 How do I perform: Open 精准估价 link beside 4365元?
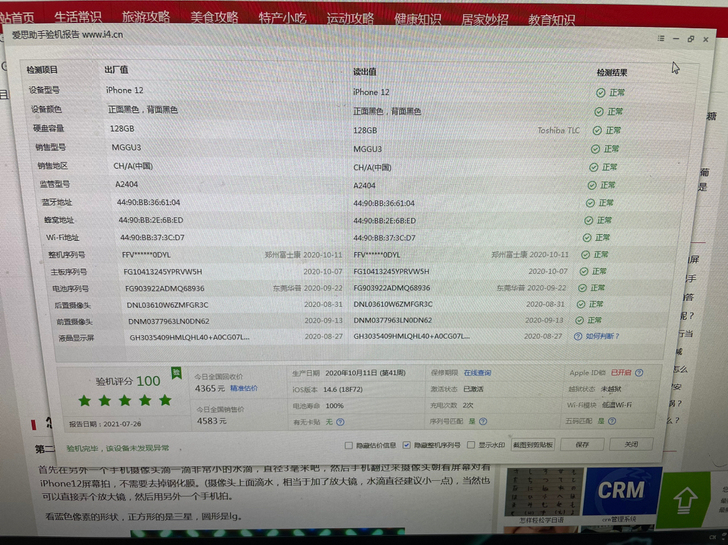pos(244,389)
